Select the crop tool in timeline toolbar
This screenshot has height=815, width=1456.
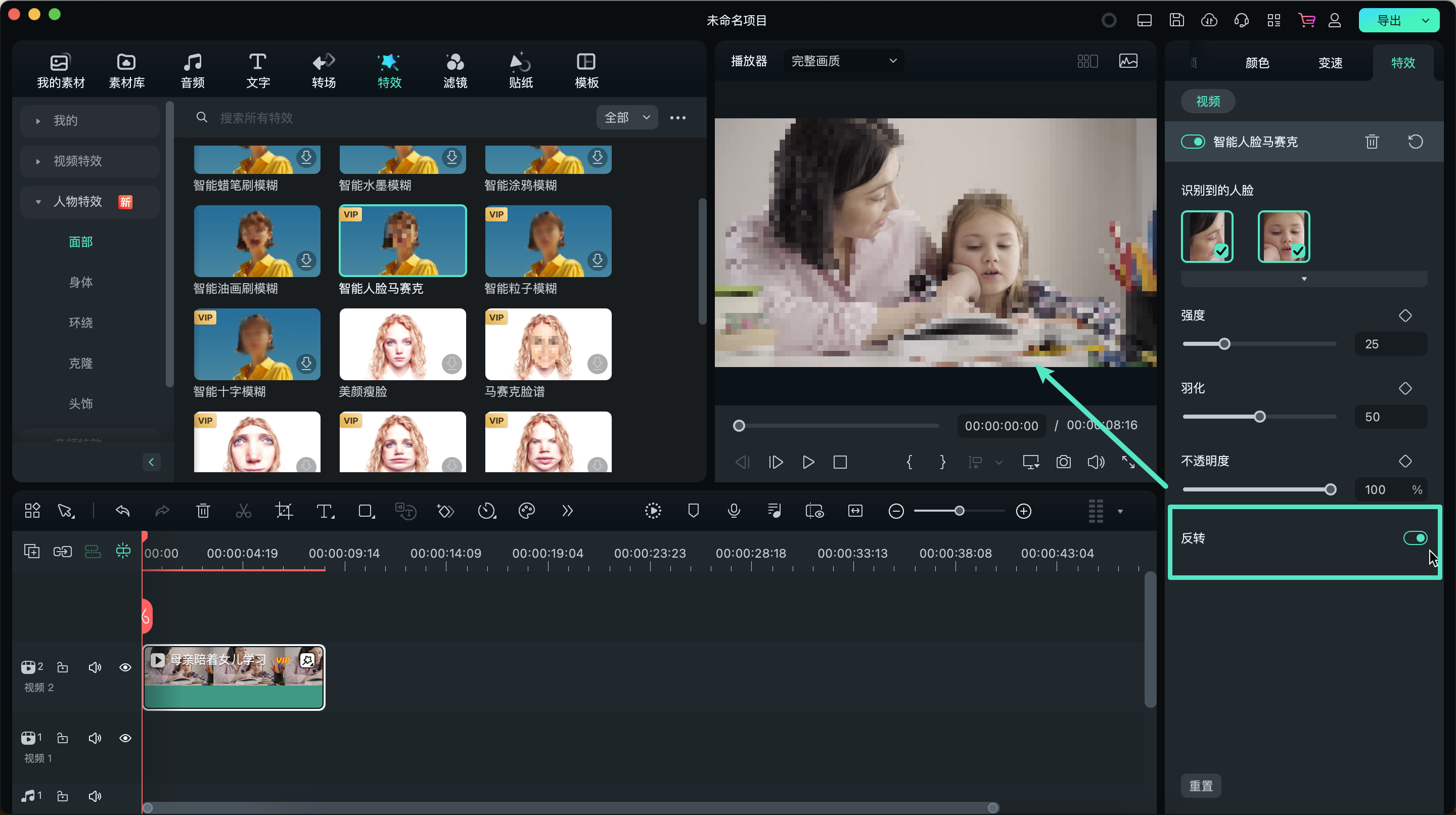284,511
